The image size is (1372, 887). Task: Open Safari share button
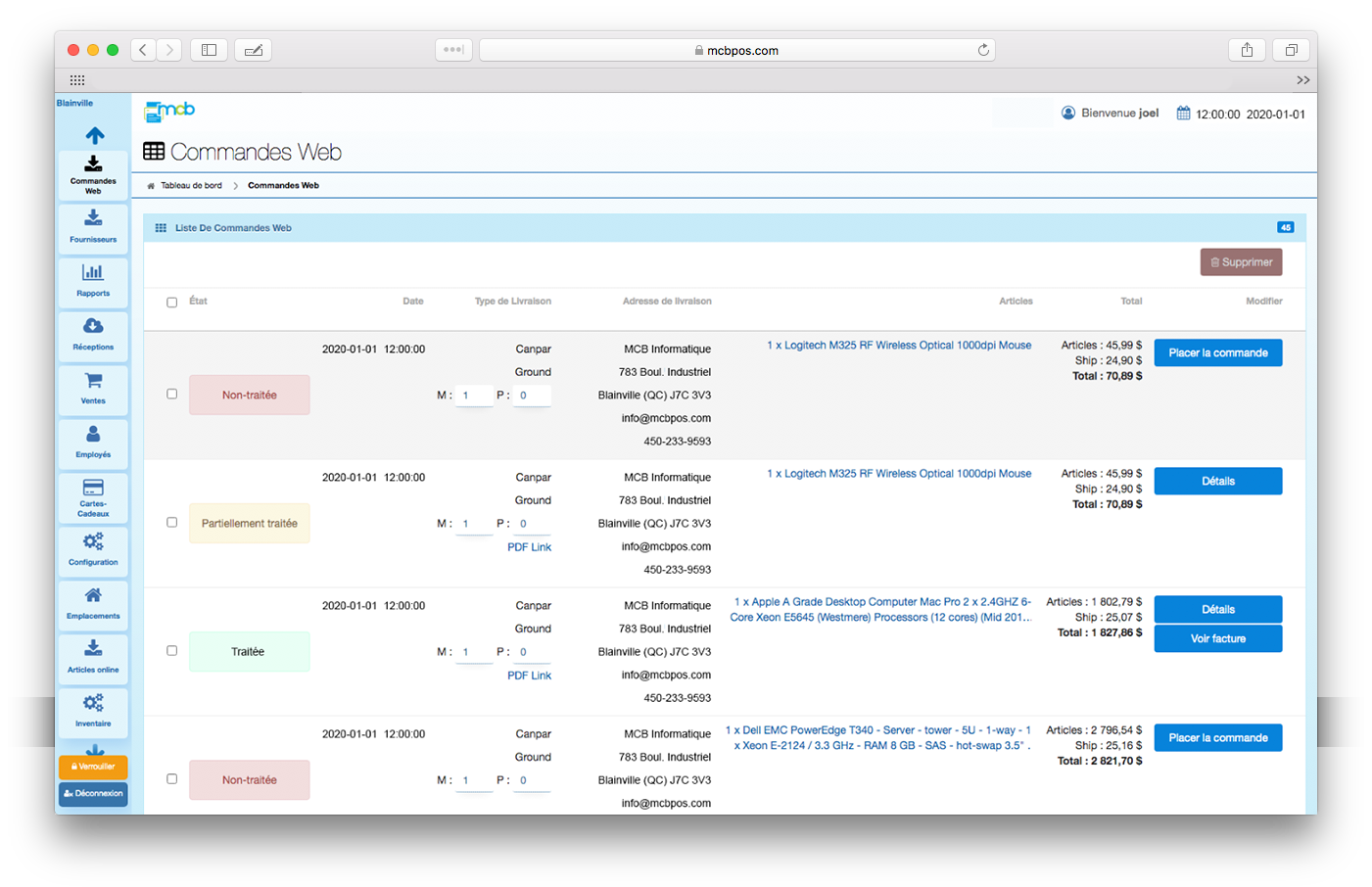coord(1247,50)
